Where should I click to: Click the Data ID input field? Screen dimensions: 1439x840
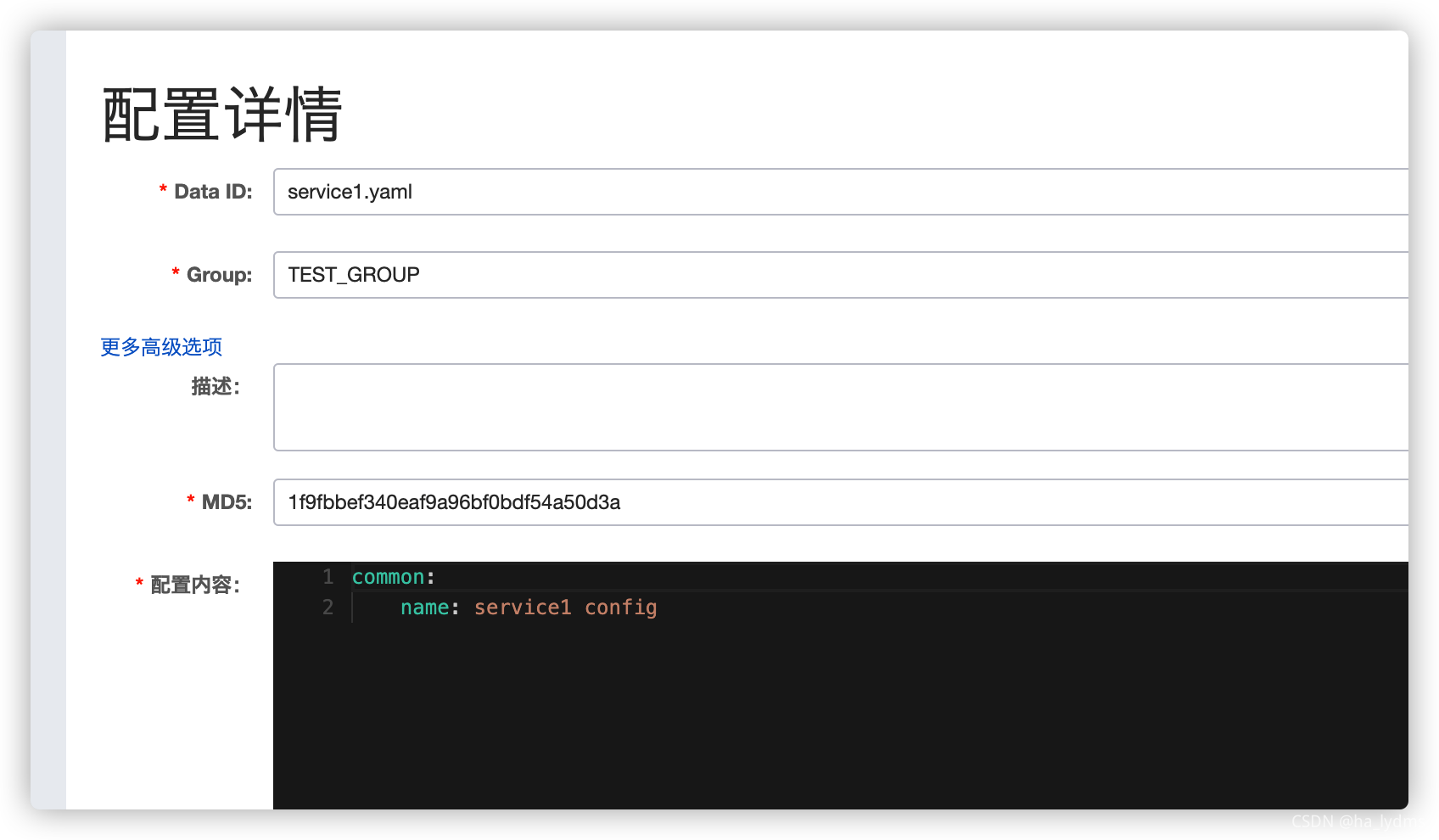[840, 192]
